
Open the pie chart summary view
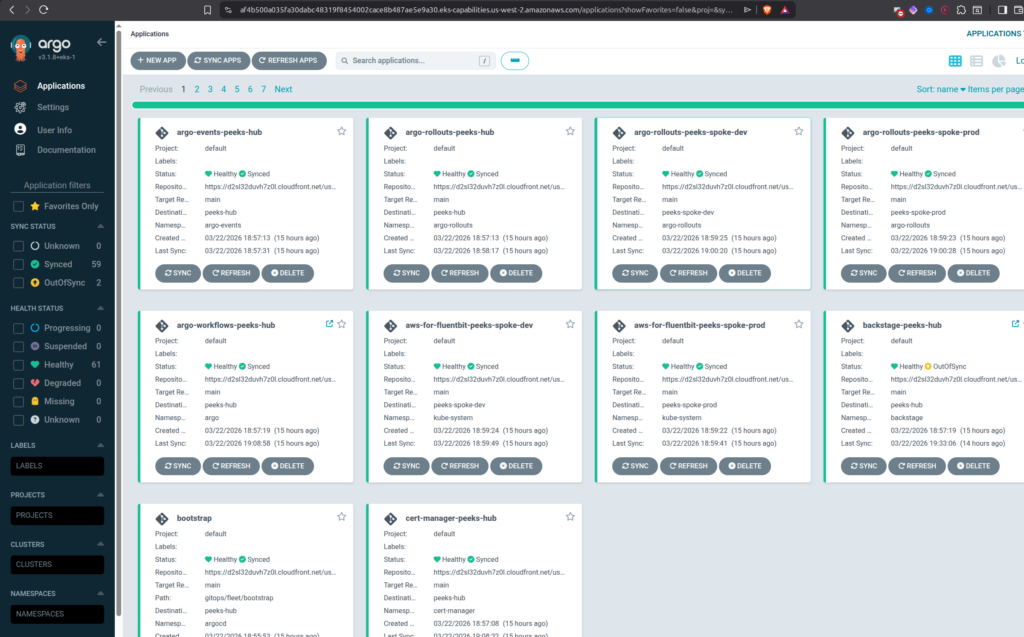998,61
